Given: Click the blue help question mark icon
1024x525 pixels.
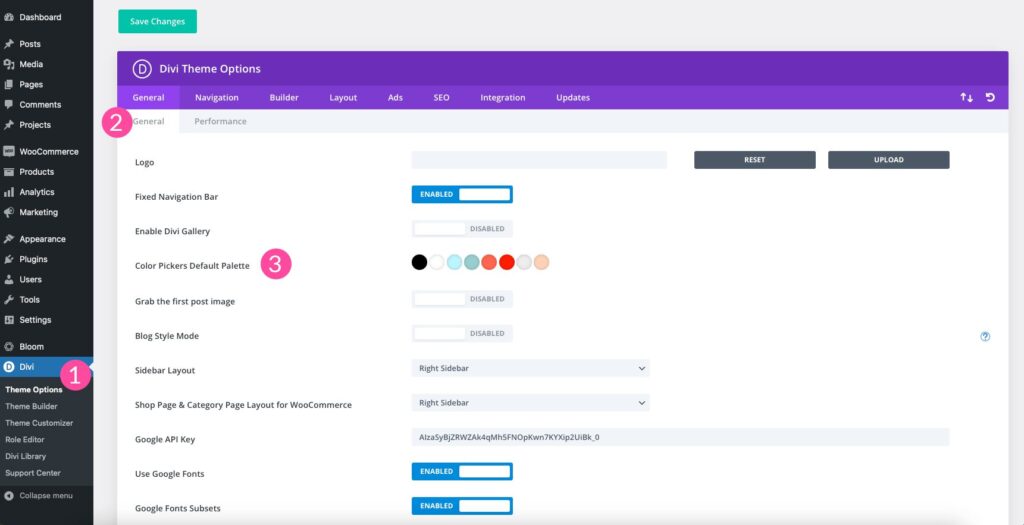Looking at the screenshot, I should [985, 336].
